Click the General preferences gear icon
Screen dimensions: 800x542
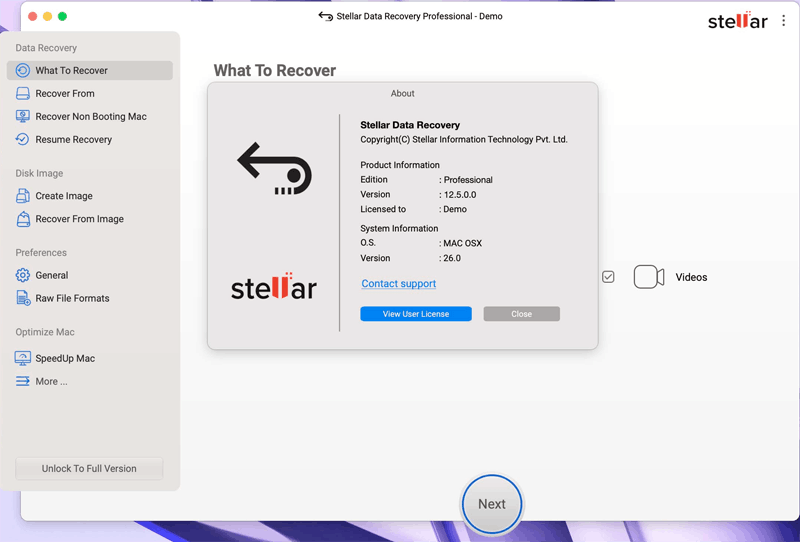(x=22, y=275)
